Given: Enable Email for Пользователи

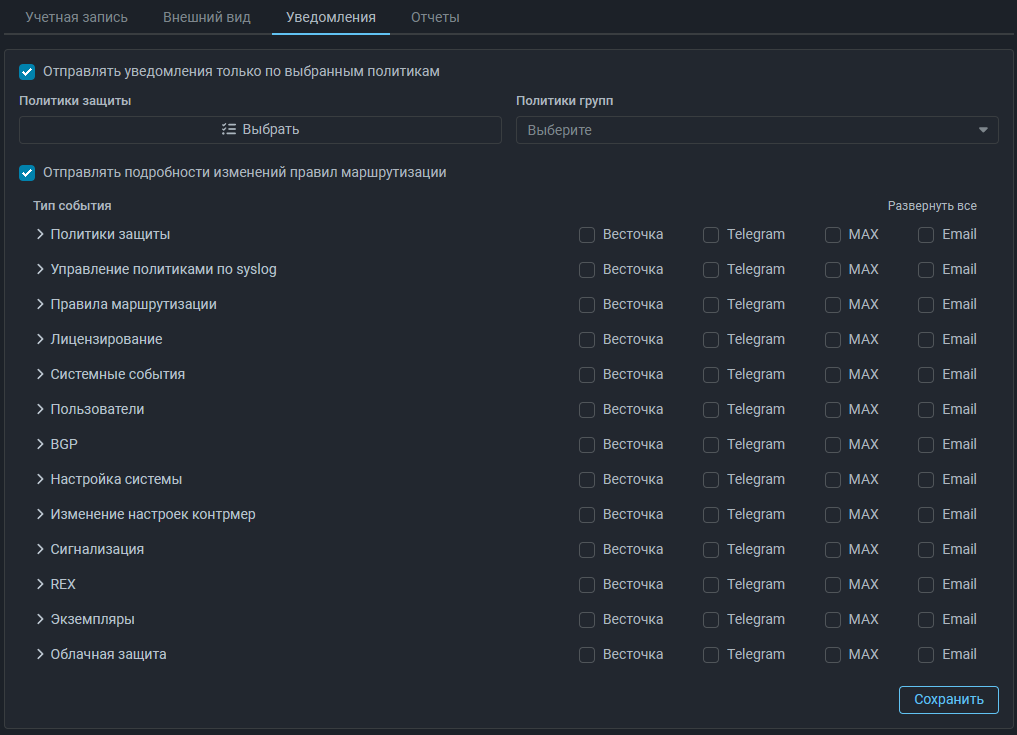Looking at the screenshot, I should [x=926, y=410].
